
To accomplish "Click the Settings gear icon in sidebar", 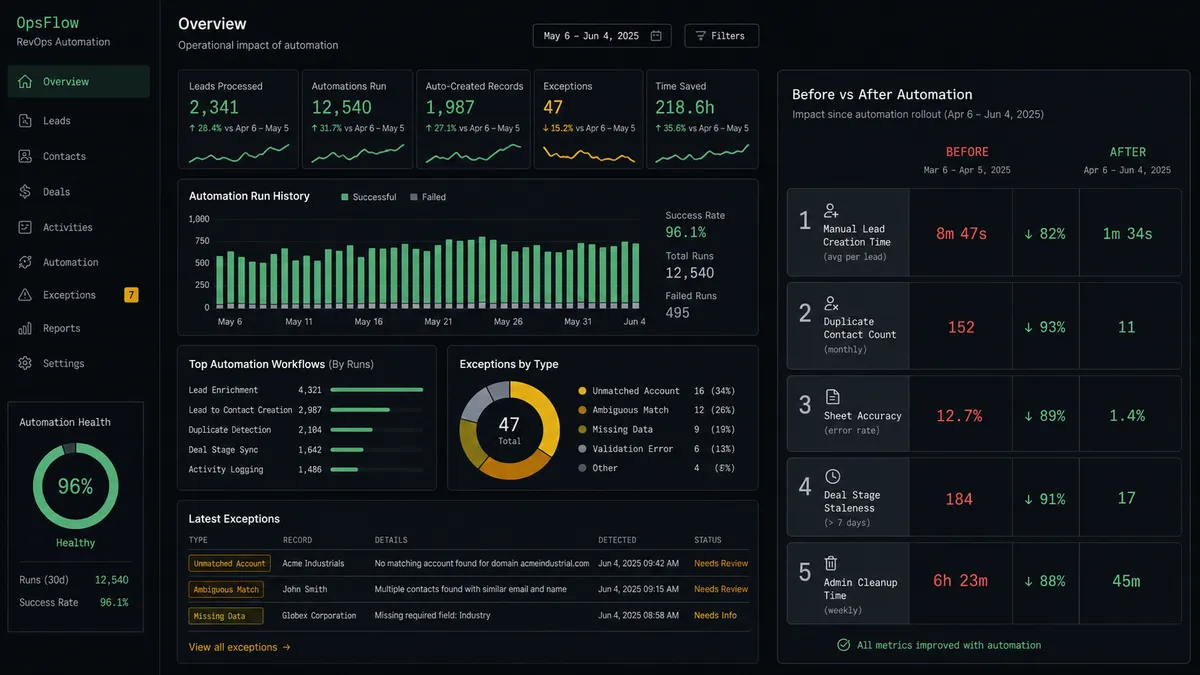I will pos(25,363).
